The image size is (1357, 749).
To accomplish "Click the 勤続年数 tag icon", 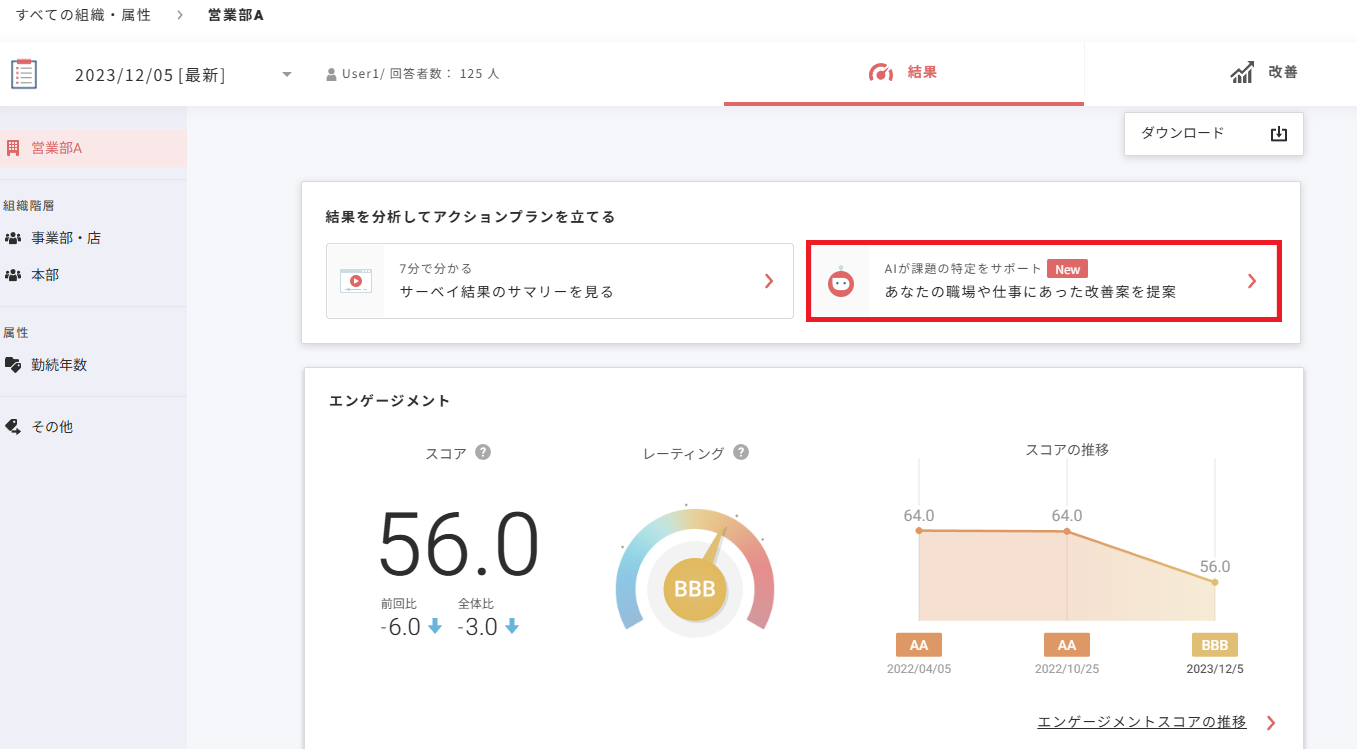I will click(x=13, y=365).
